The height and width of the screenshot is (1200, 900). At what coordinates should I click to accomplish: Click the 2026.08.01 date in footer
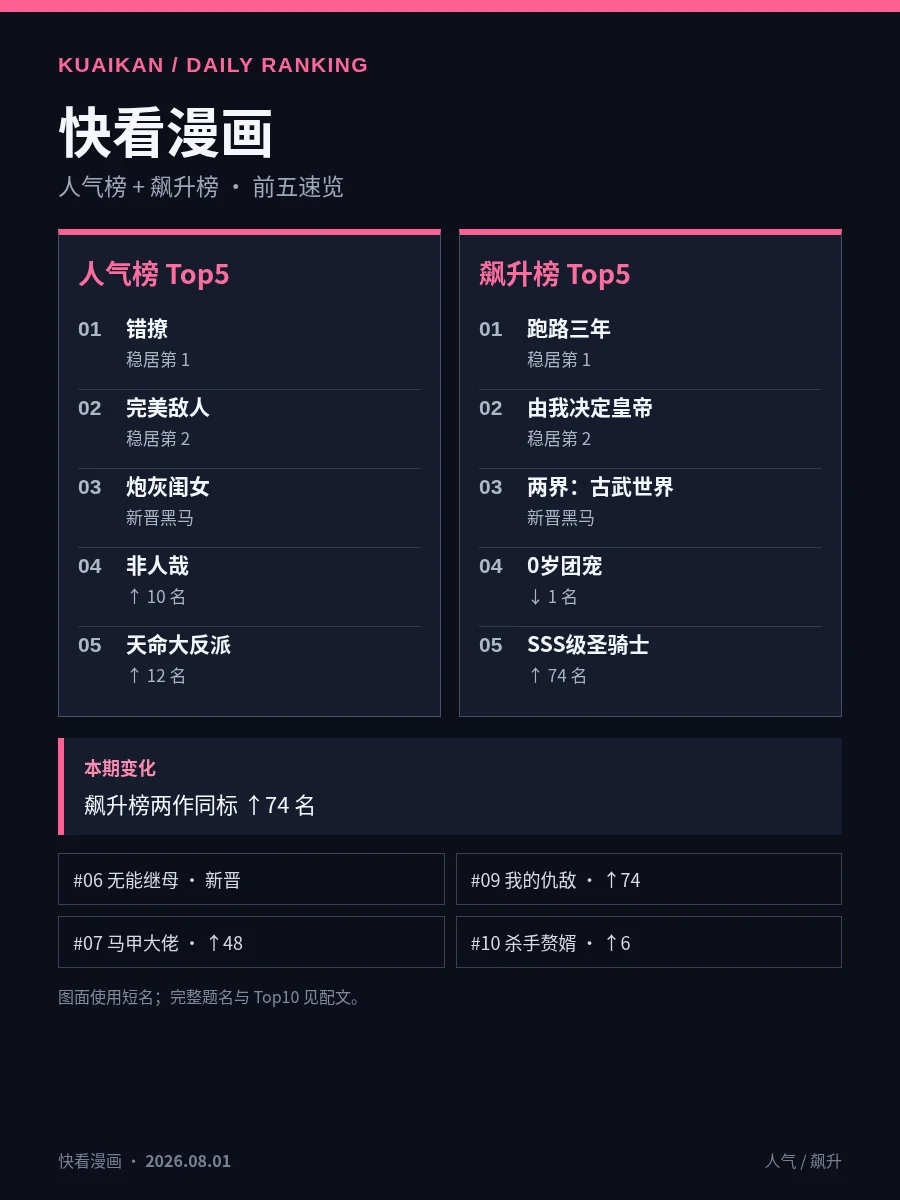[188, 1161]
